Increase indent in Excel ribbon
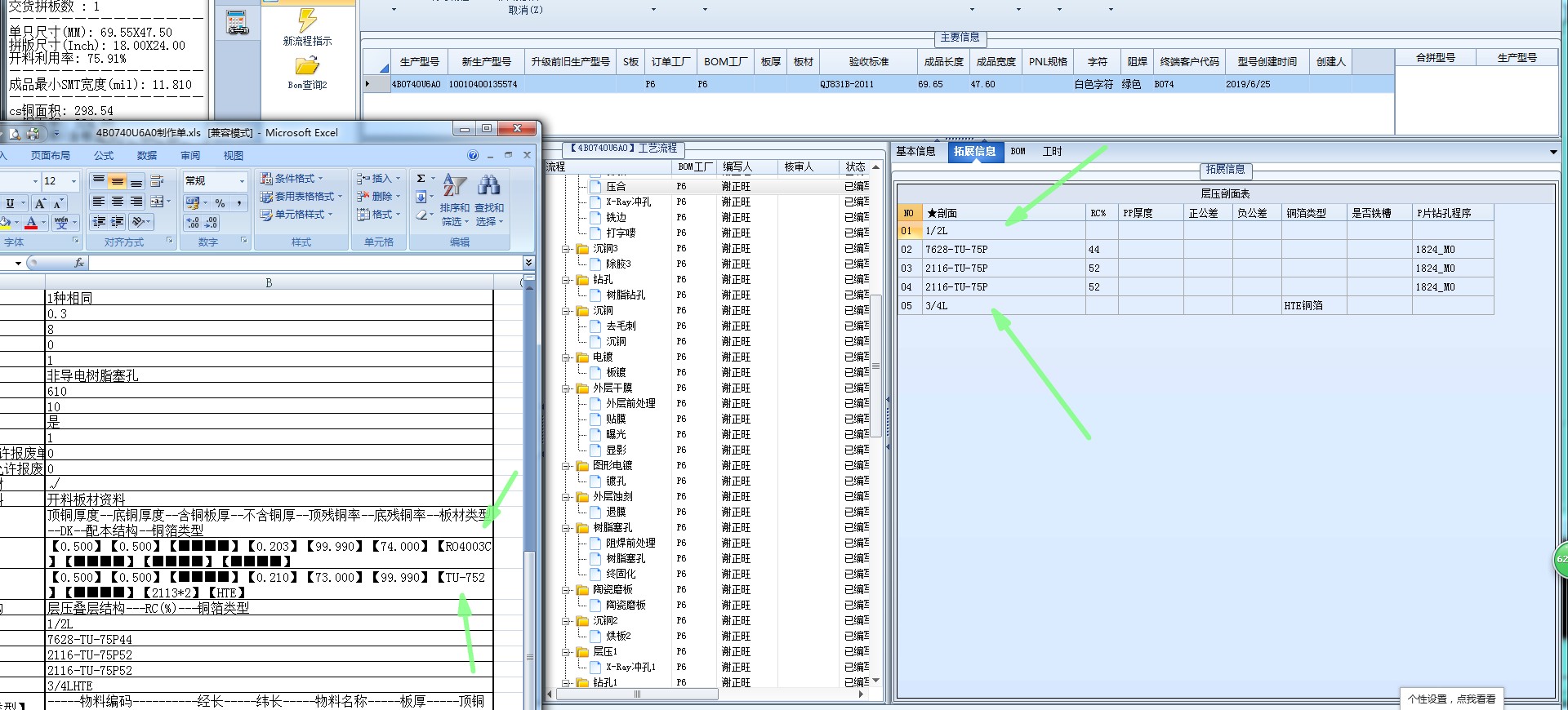Screen dimensions: 1568x710 click(x=118, y=222)
